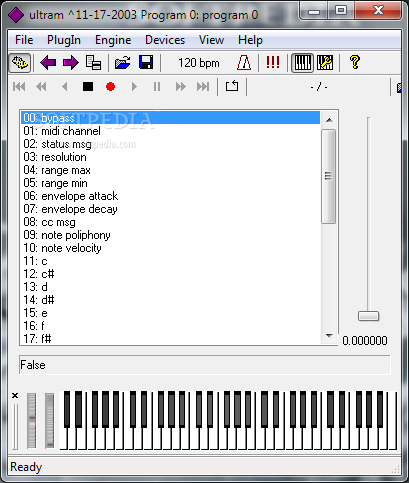Click the yellow question mark help icon
Screen dimensions: 409x483
tap(355, 62)
